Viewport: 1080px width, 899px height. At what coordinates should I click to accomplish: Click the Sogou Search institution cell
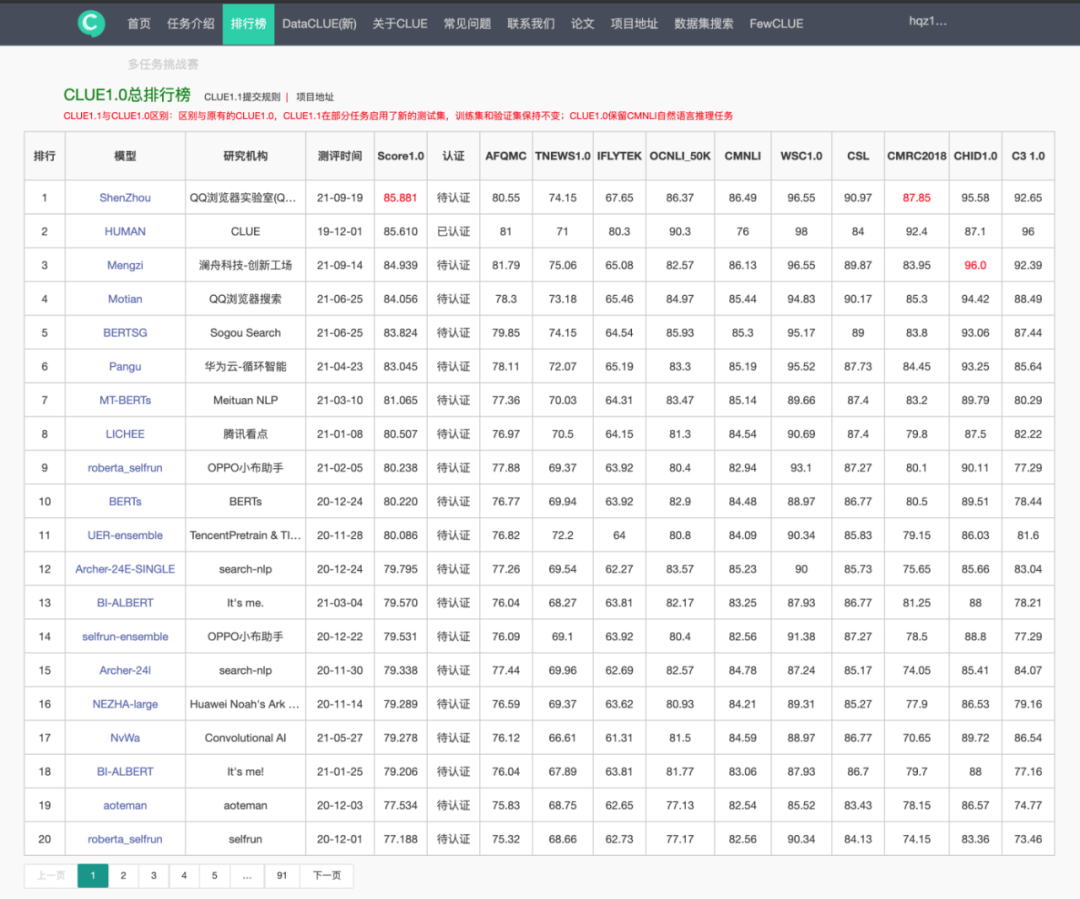(245, 333)
